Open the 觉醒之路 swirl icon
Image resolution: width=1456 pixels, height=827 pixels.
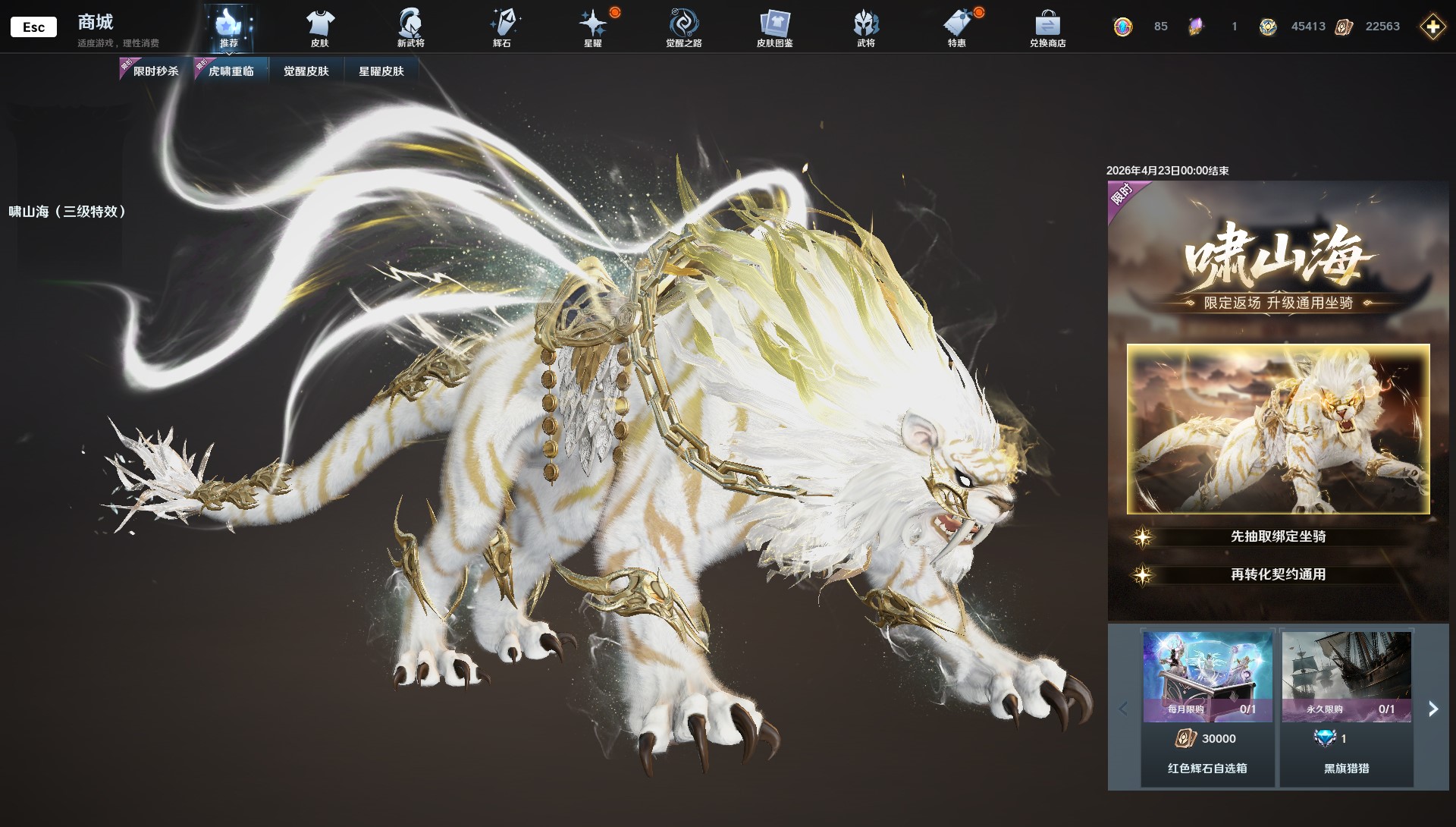coord(683,28)
